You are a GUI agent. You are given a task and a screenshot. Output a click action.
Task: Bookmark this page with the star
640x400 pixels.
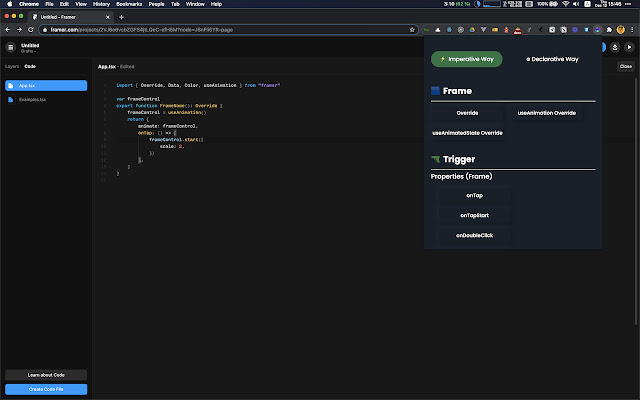point(412,29)
